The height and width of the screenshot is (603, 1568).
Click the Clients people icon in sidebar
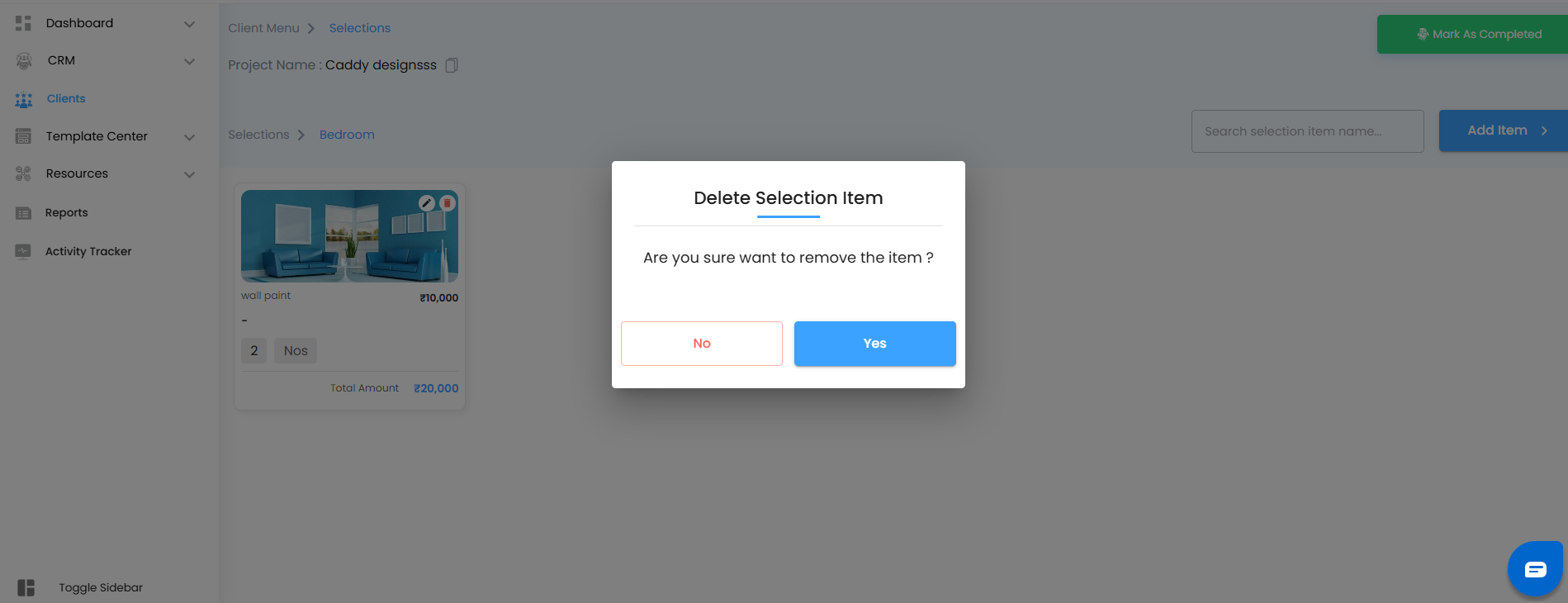24,99
